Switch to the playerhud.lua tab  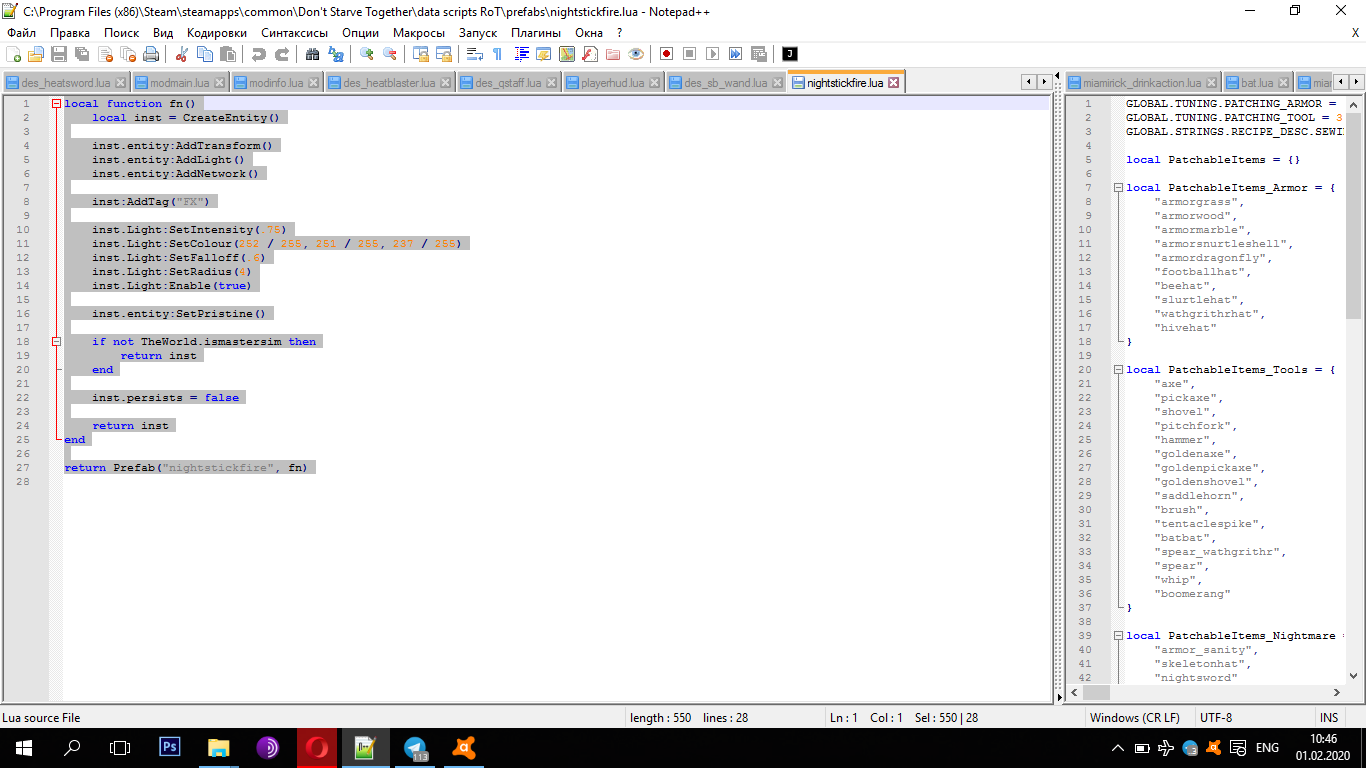613,83
